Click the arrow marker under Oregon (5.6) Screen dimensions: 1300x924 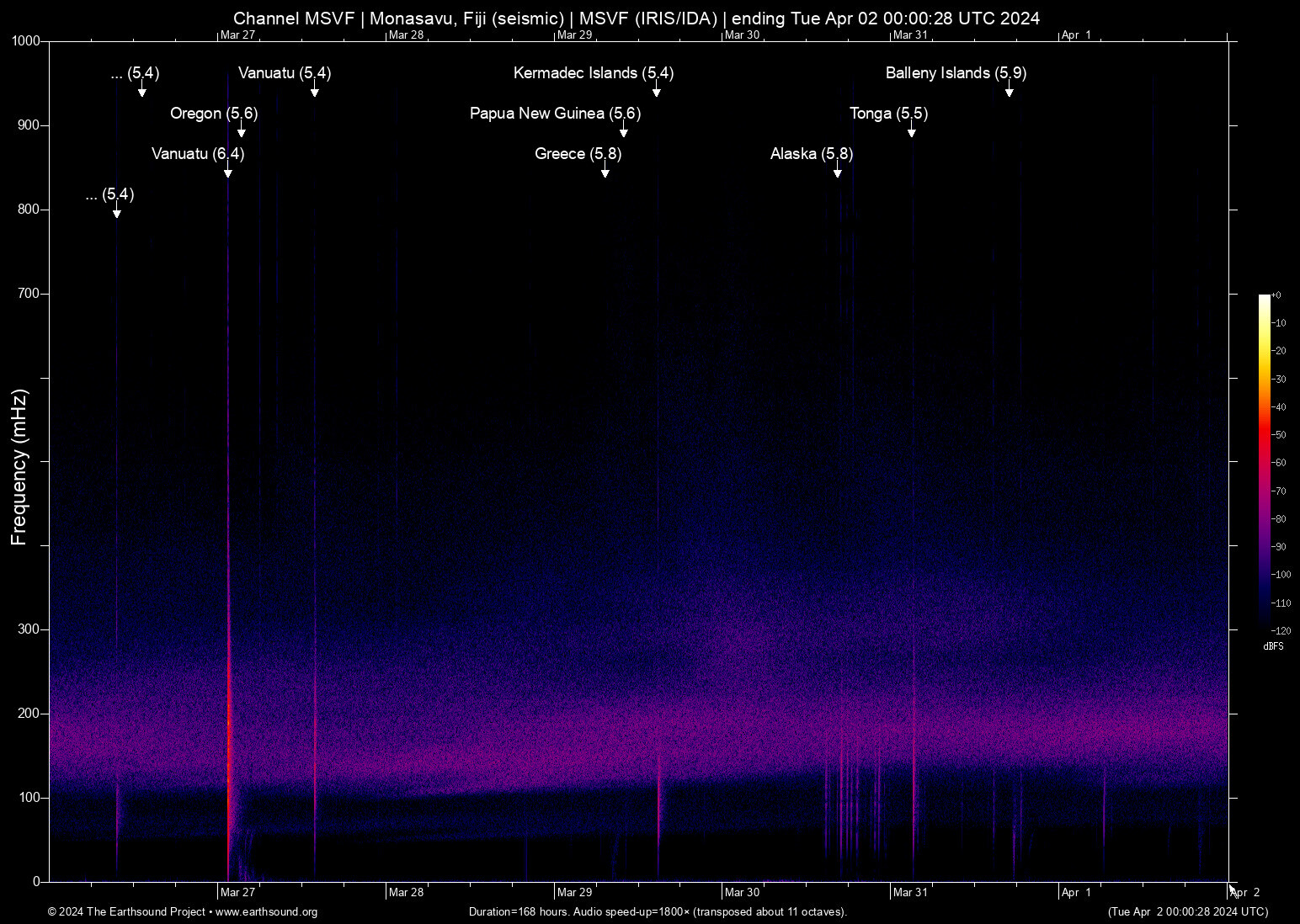tap(242, 130)
